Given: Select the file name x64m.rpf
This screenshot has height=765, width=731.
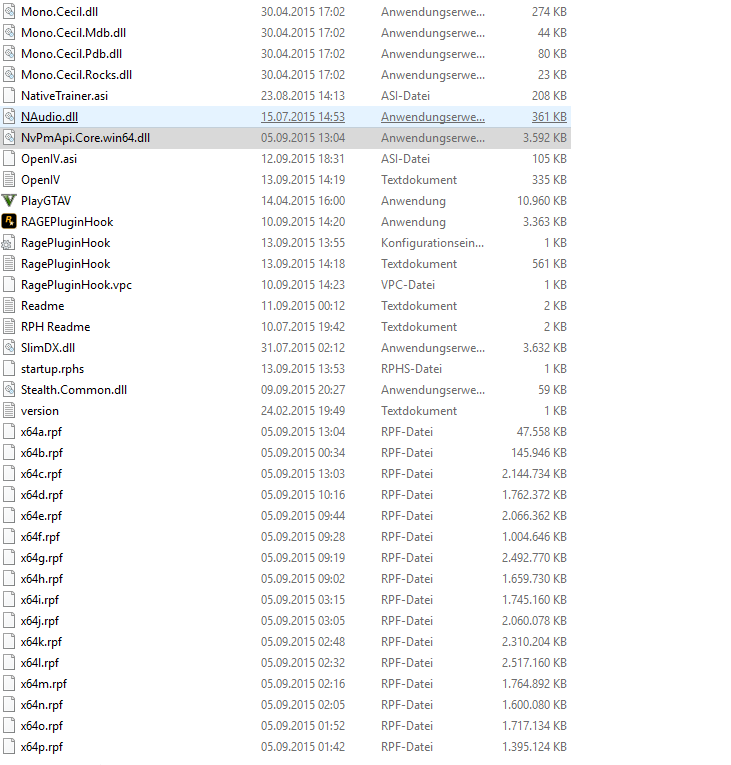Looking at the screenshot, I should [x=44, y=683].
